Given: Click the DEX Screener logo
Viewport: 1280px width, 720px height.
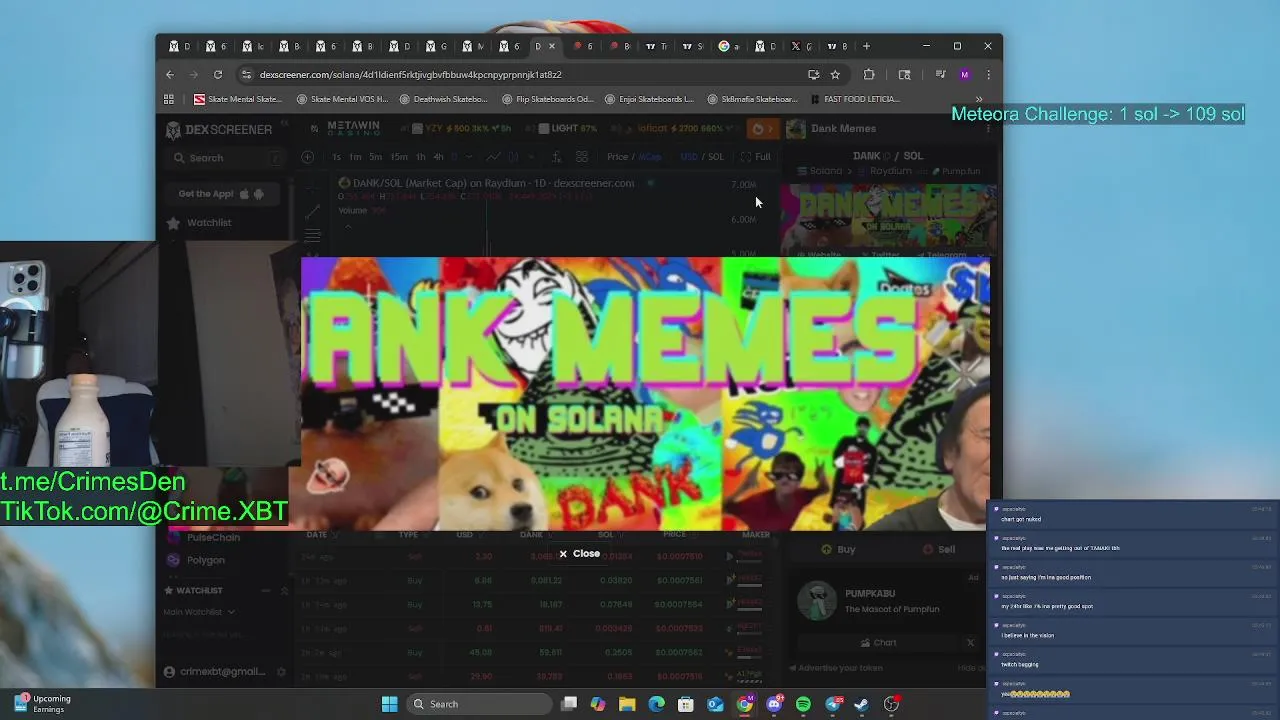Looking at the screenshot, I should pos(219,129).
